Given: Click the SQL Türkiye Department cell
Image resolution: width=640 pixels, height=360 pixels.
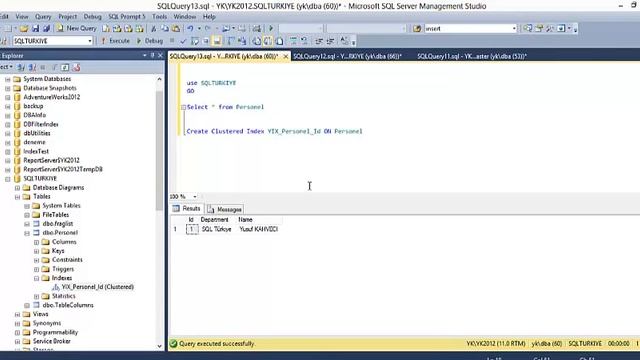Looking at the screenshot, I should click(x=216, y=229).
